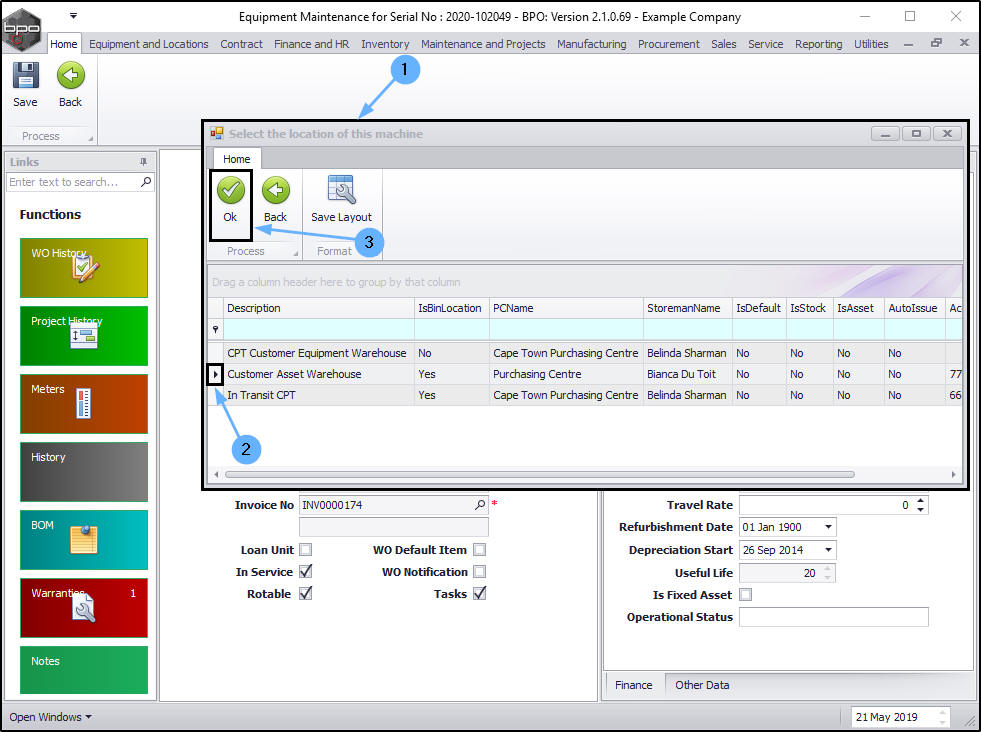Click the horizontal scrollbar in location grid

(x=539, y=474)
